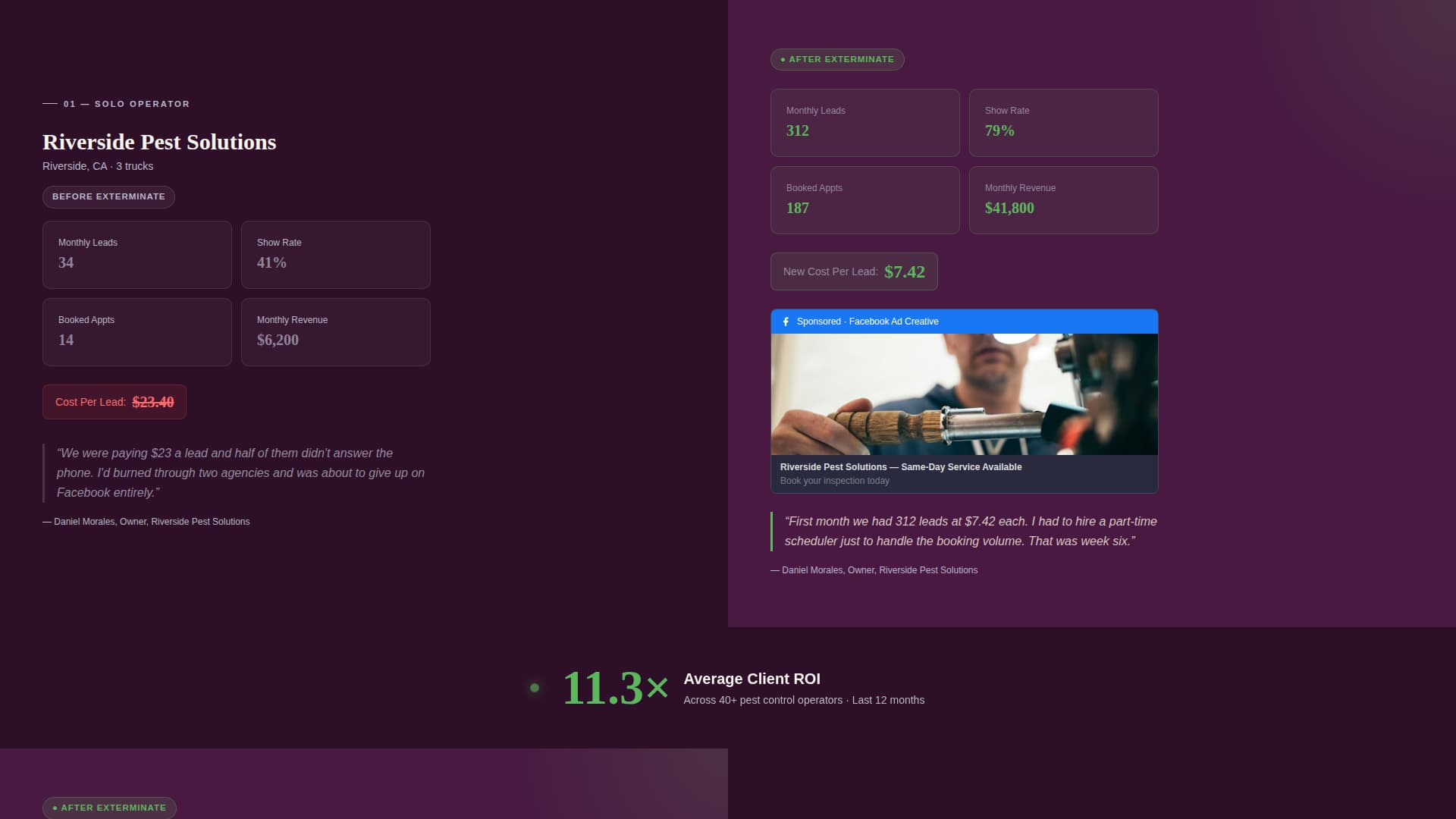Select the after Show Rate 79% card
The width and height of the screenshot is (1456, 819).
[1064, 123]
